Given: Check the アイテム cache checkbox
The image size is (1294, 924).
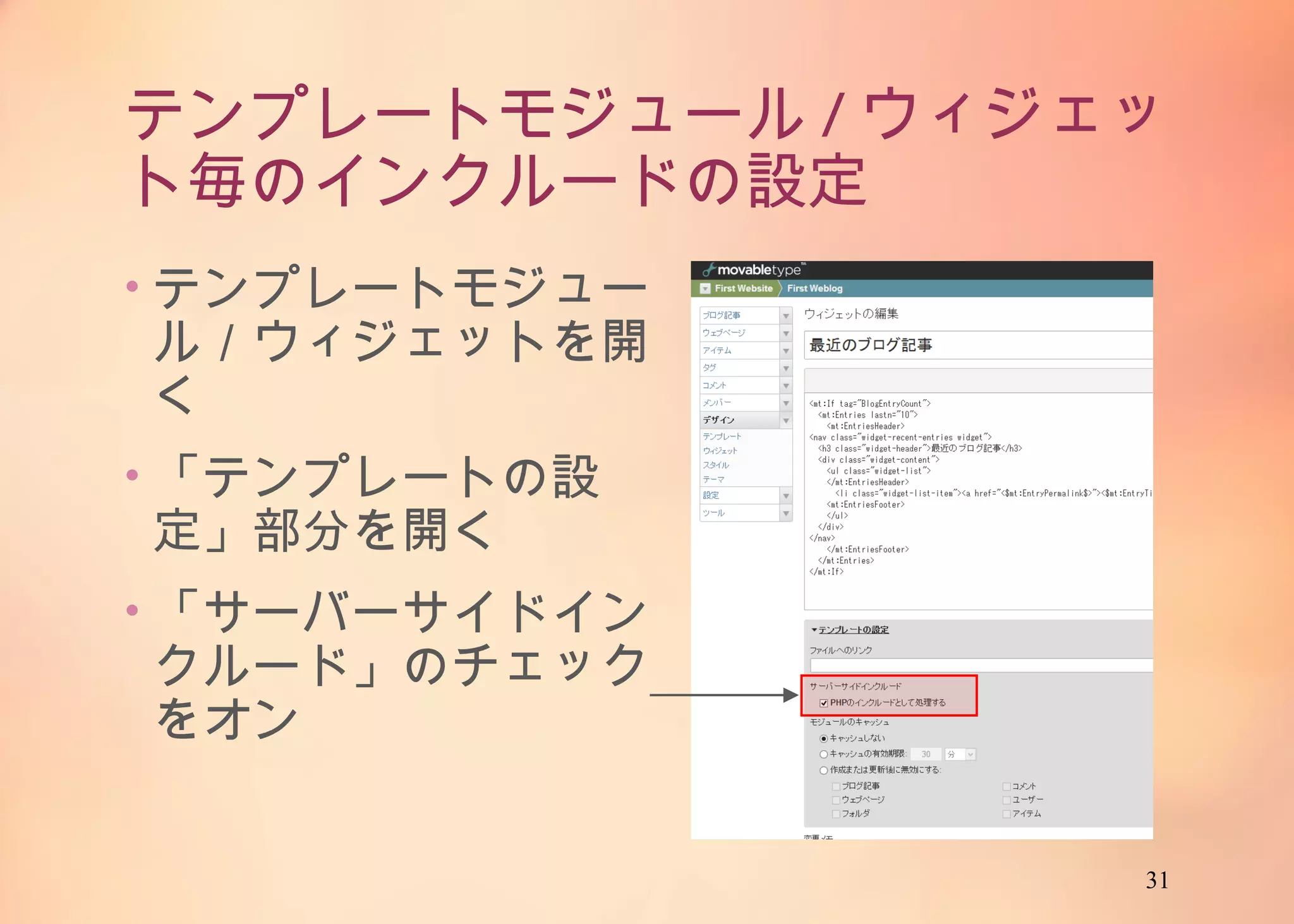Looking at the screenshot, I should [1007, 814].
